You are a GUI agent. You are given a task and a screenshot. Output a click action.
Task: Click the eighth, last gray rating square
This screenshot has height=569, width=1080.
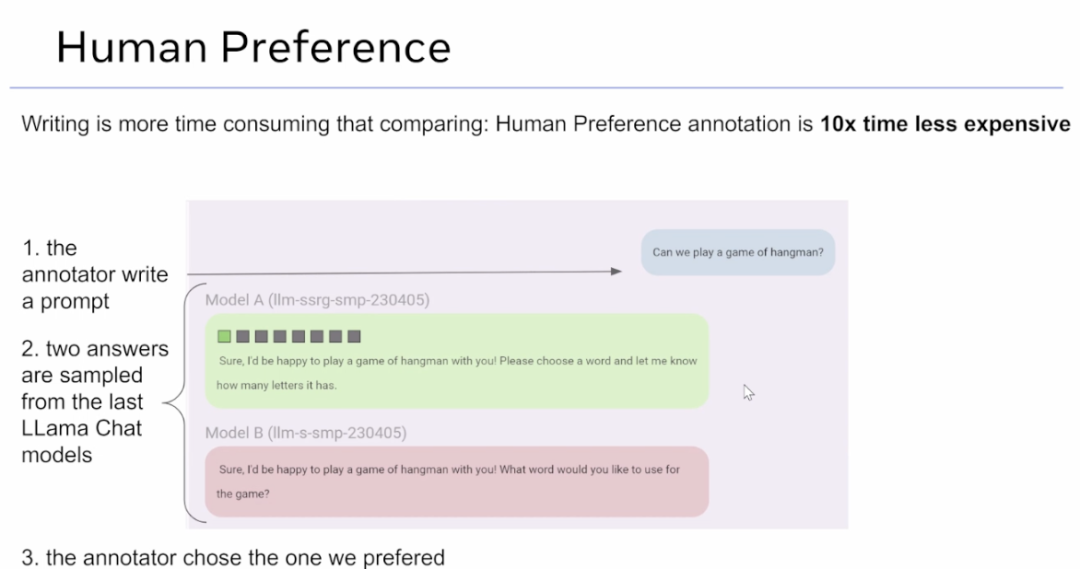[353, 337]
